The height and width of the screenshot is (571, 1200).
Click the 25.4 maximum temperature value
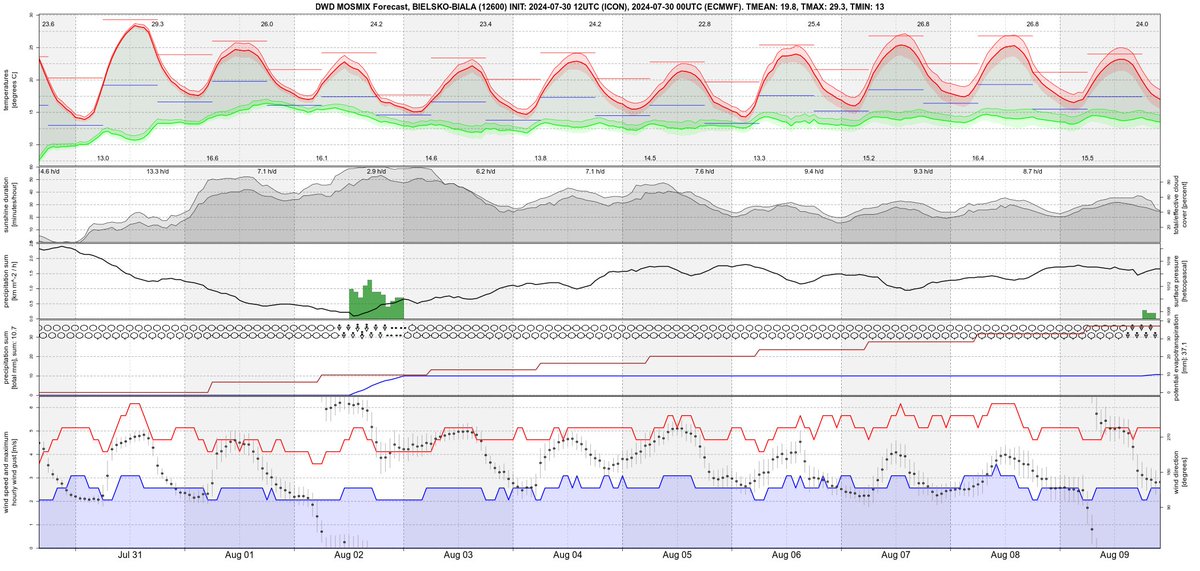tap(814, 22)
